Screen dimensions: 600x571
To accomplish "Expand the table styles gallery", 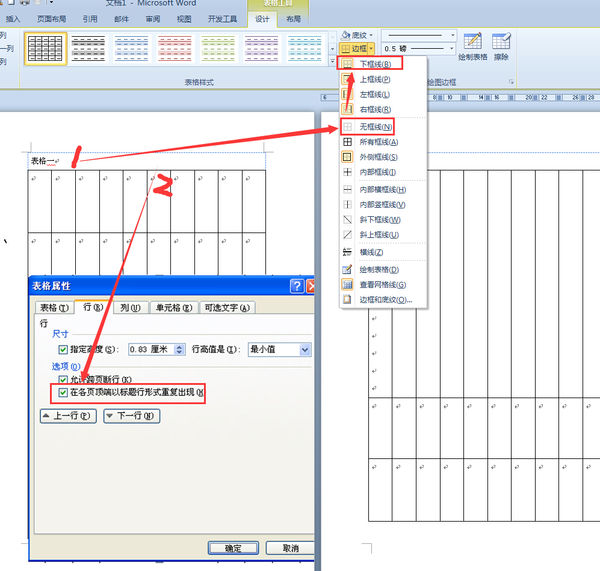I will point(332,61).
